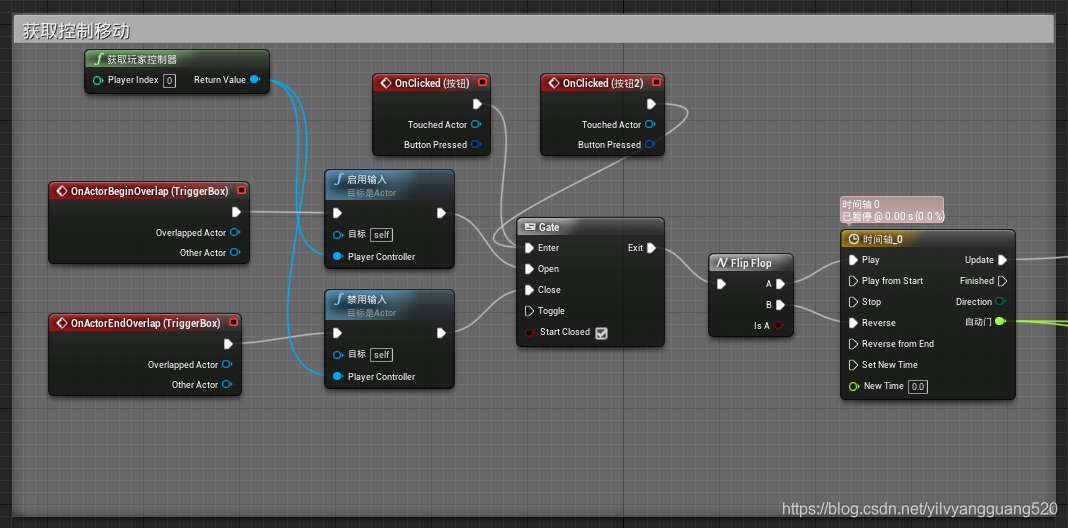Click the timeline Update output pin
The image size is (1068, 528).
[x=1003, y=260]
